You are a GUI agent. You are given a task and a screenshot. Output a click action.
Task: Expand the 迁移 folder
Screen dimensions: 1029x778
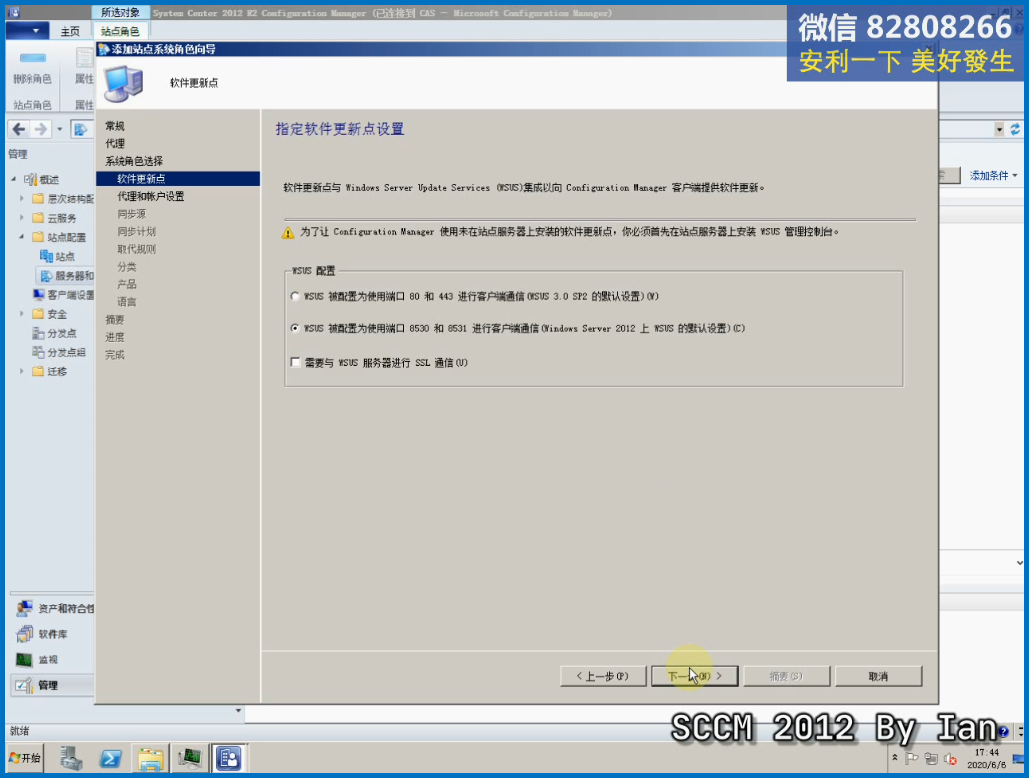point(22,371)
